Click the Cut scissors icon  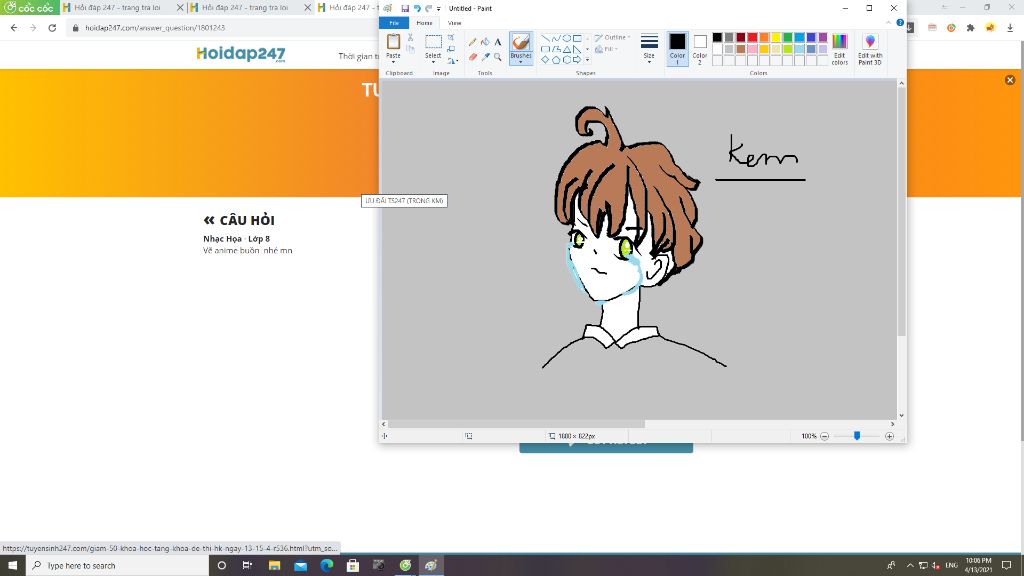coord(410,38)
